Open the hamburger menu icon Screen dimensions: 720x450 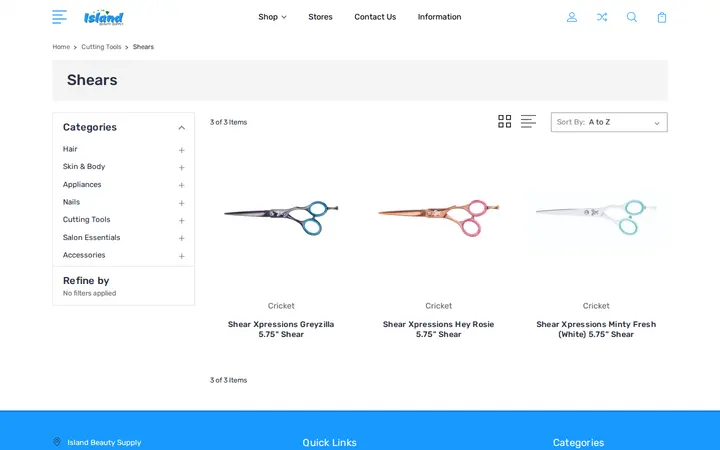pyautogui.click(x=59, y=17)
